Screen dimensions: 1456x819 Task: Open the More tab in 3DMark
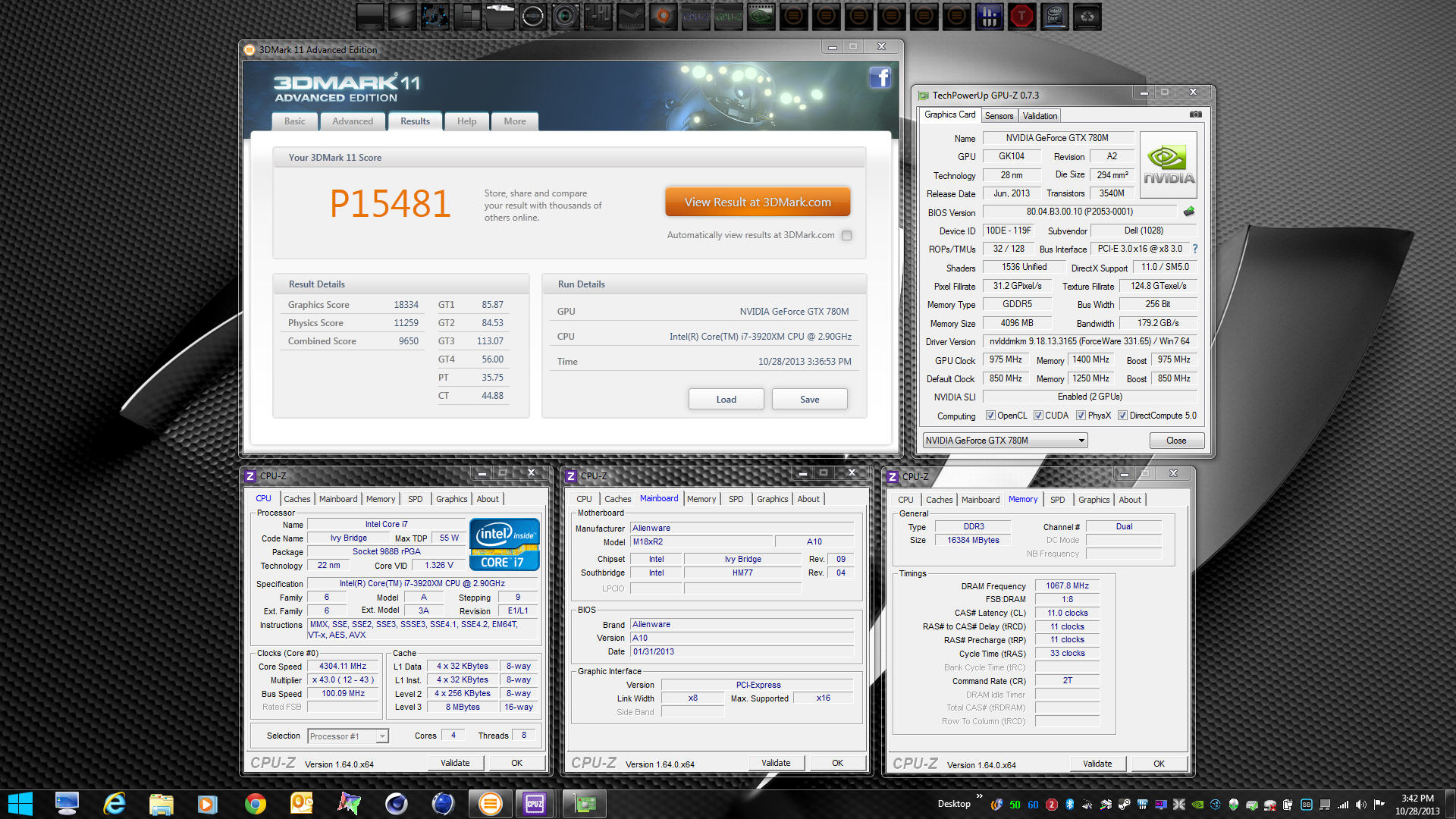515,121
